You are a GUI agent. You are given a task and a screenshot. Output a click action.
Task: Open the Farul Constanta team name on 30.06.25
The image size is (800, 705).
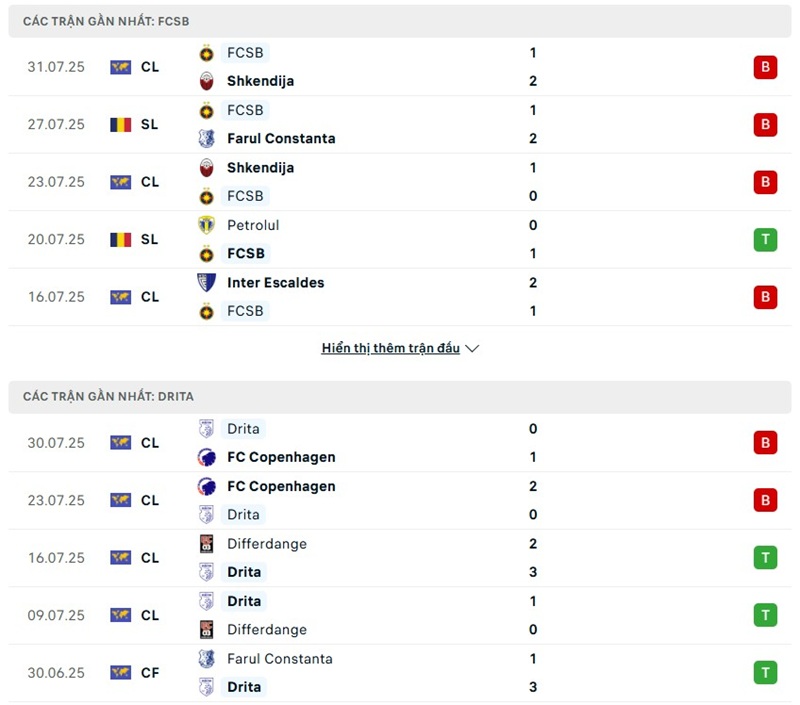279,659
